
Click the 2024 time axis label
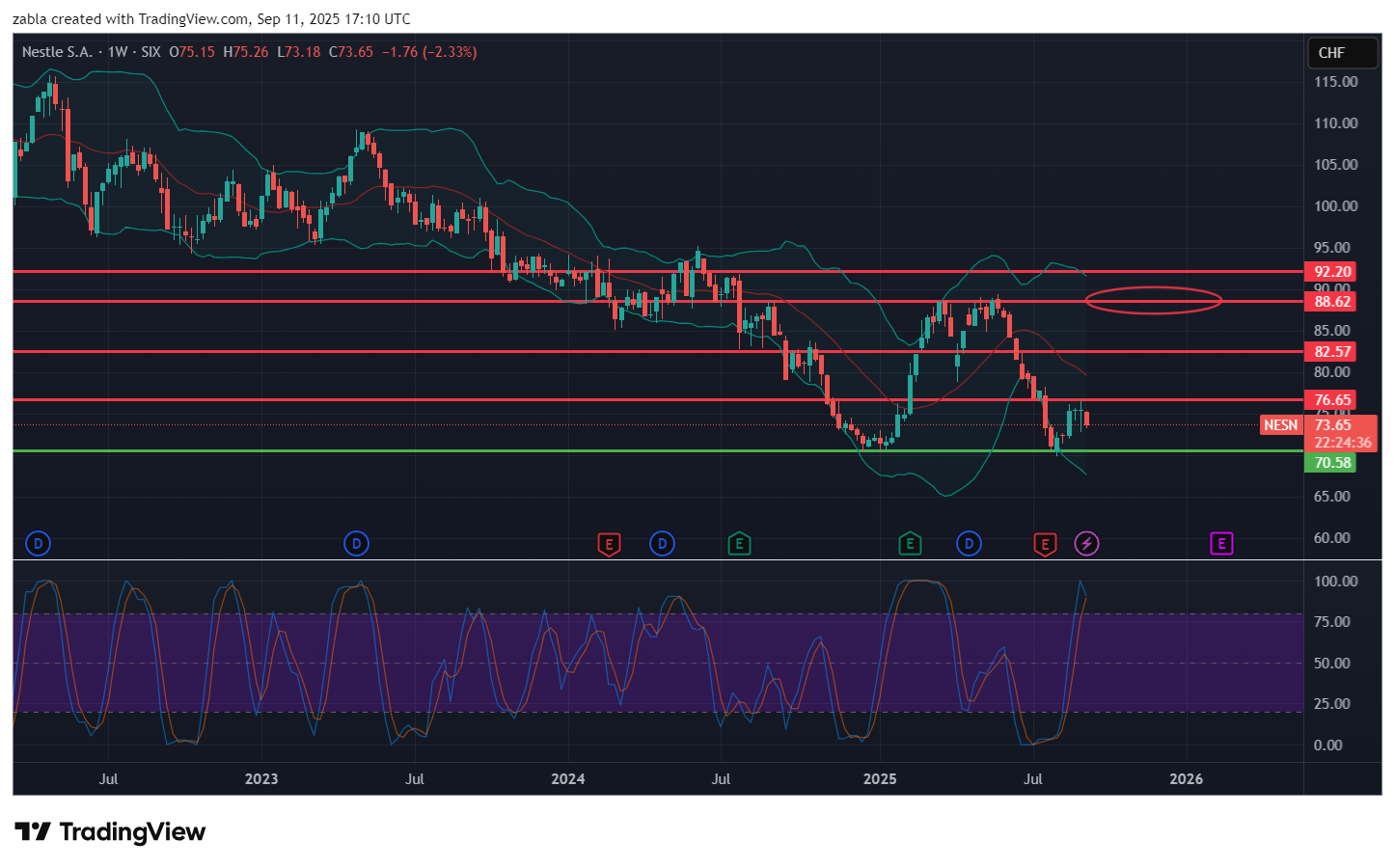(568, 779)
